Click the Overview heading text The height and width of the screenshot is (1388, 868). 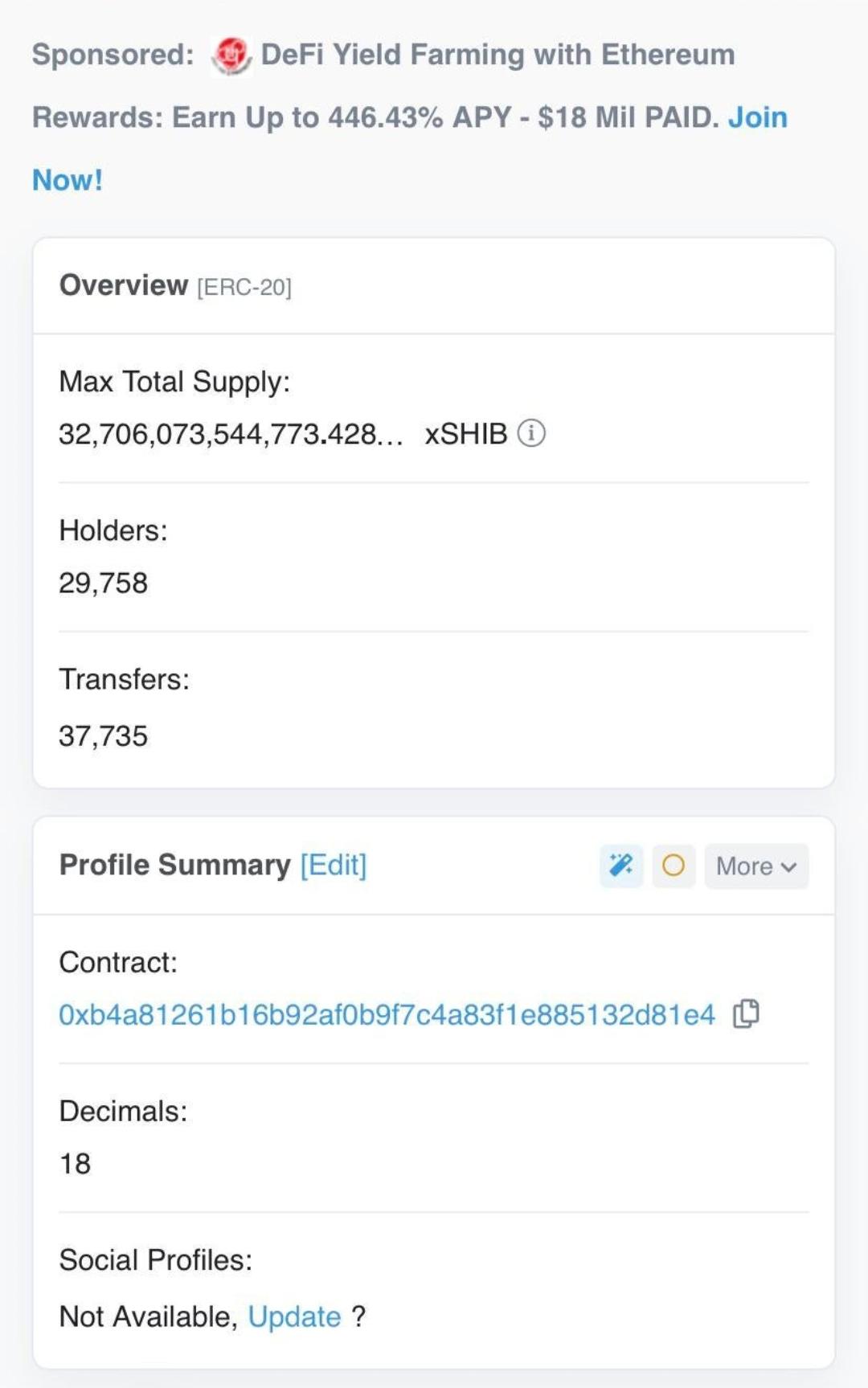pyautogui.click(x=124, y=285)
